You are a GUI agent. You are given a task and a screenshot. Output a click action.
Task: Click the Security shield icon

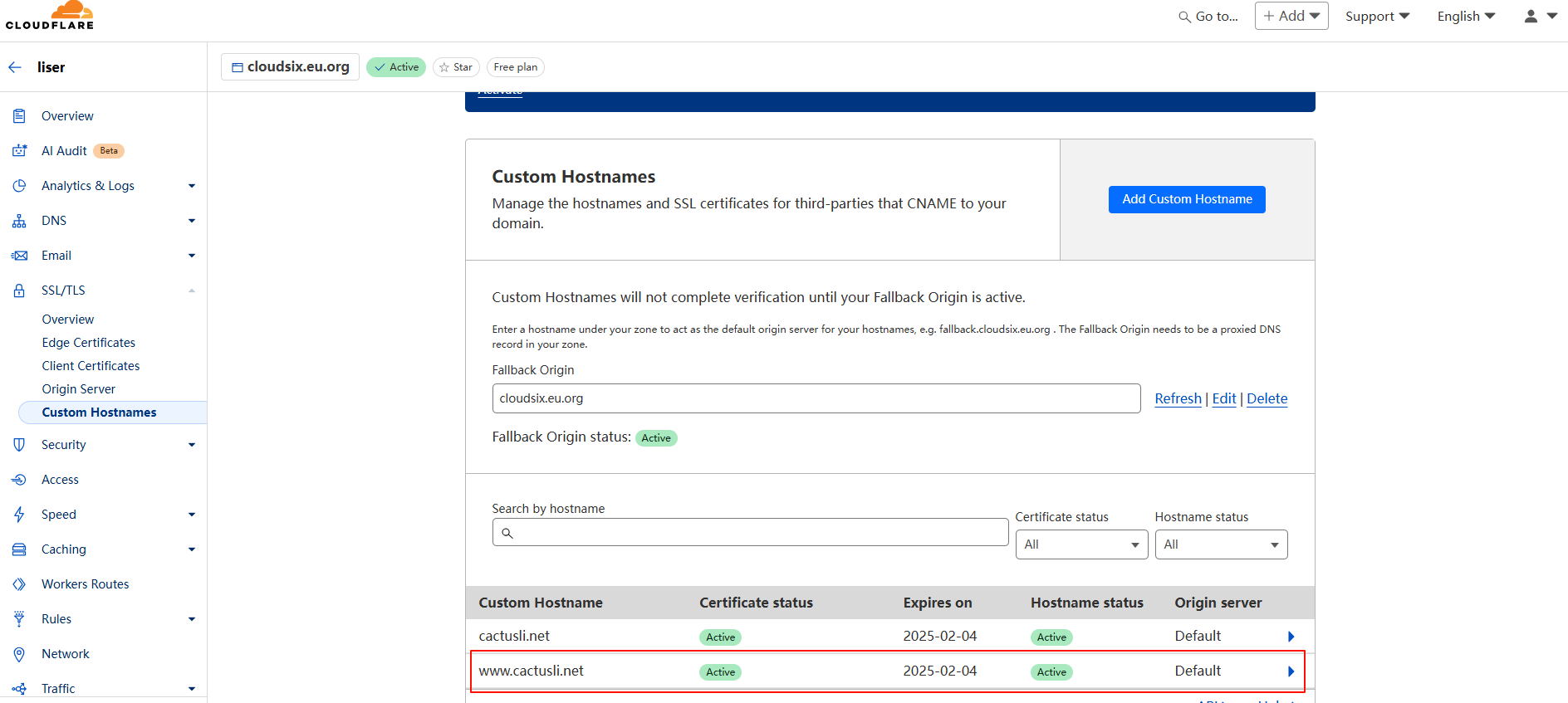pyautogui.click(x=19, y=445)
